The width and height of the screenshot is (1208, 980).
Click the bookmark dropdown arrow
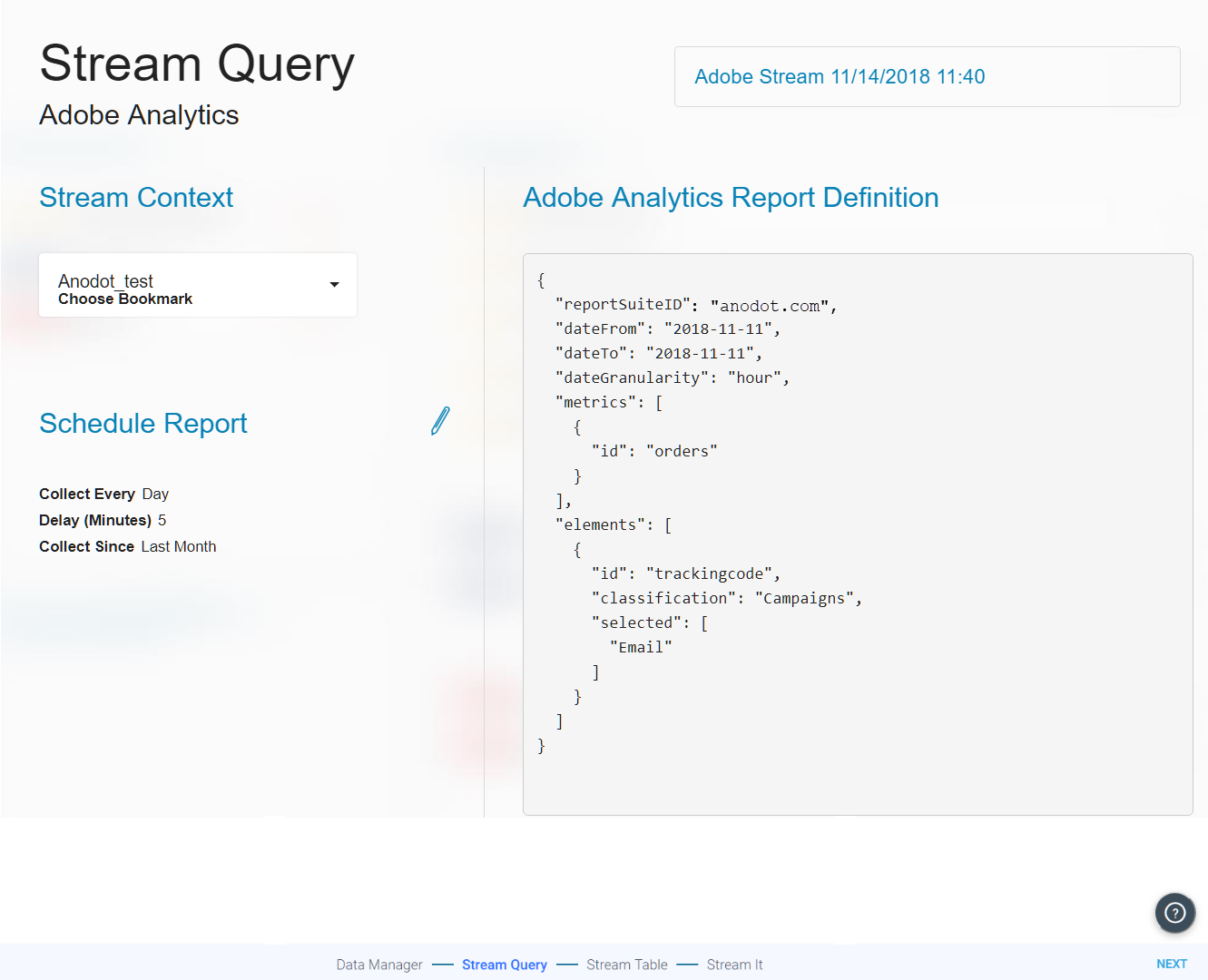coord(334,285)
